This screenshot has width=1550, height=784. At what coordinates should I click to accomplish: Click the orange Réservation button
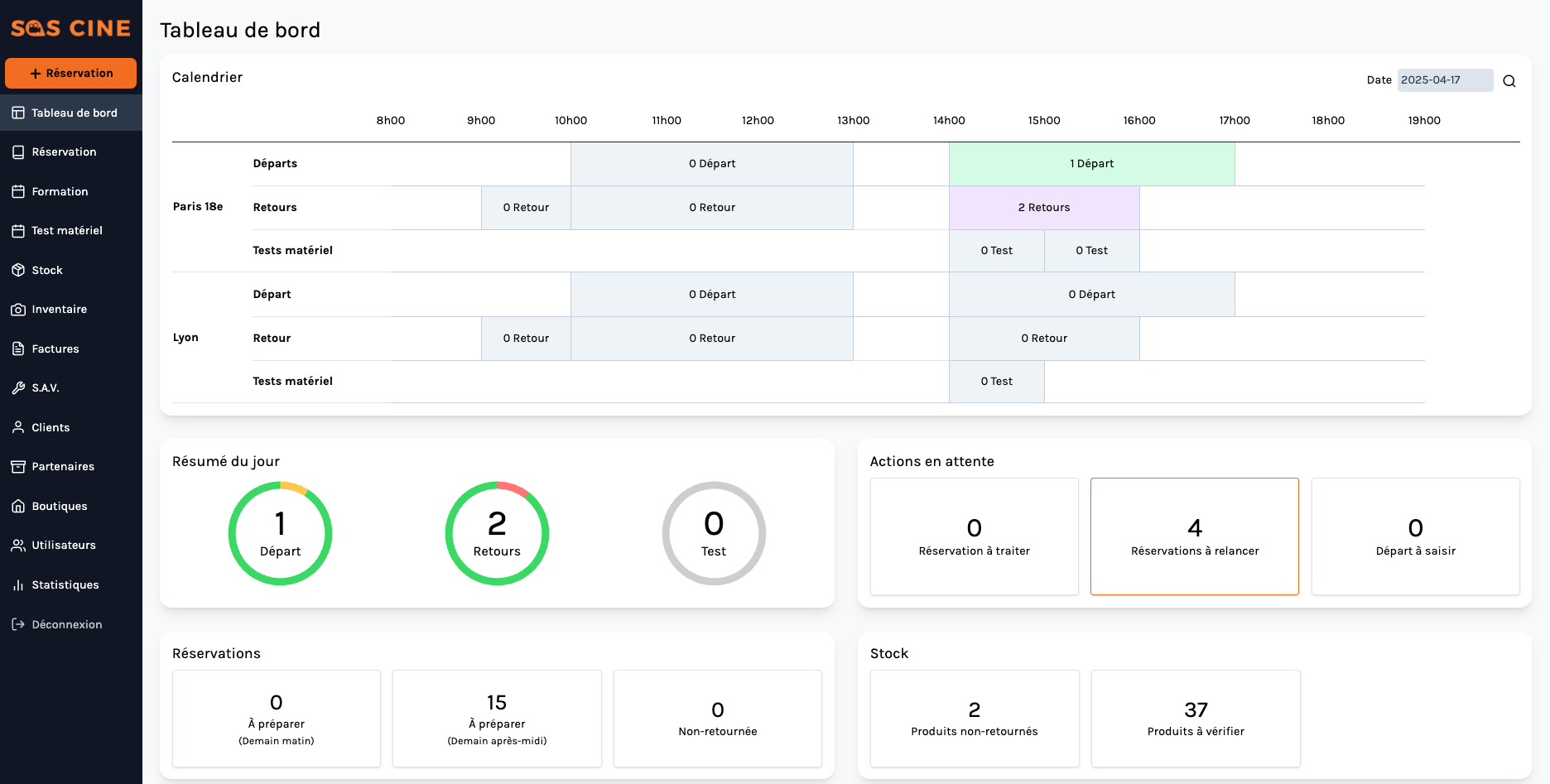click(x=70, y=73)
